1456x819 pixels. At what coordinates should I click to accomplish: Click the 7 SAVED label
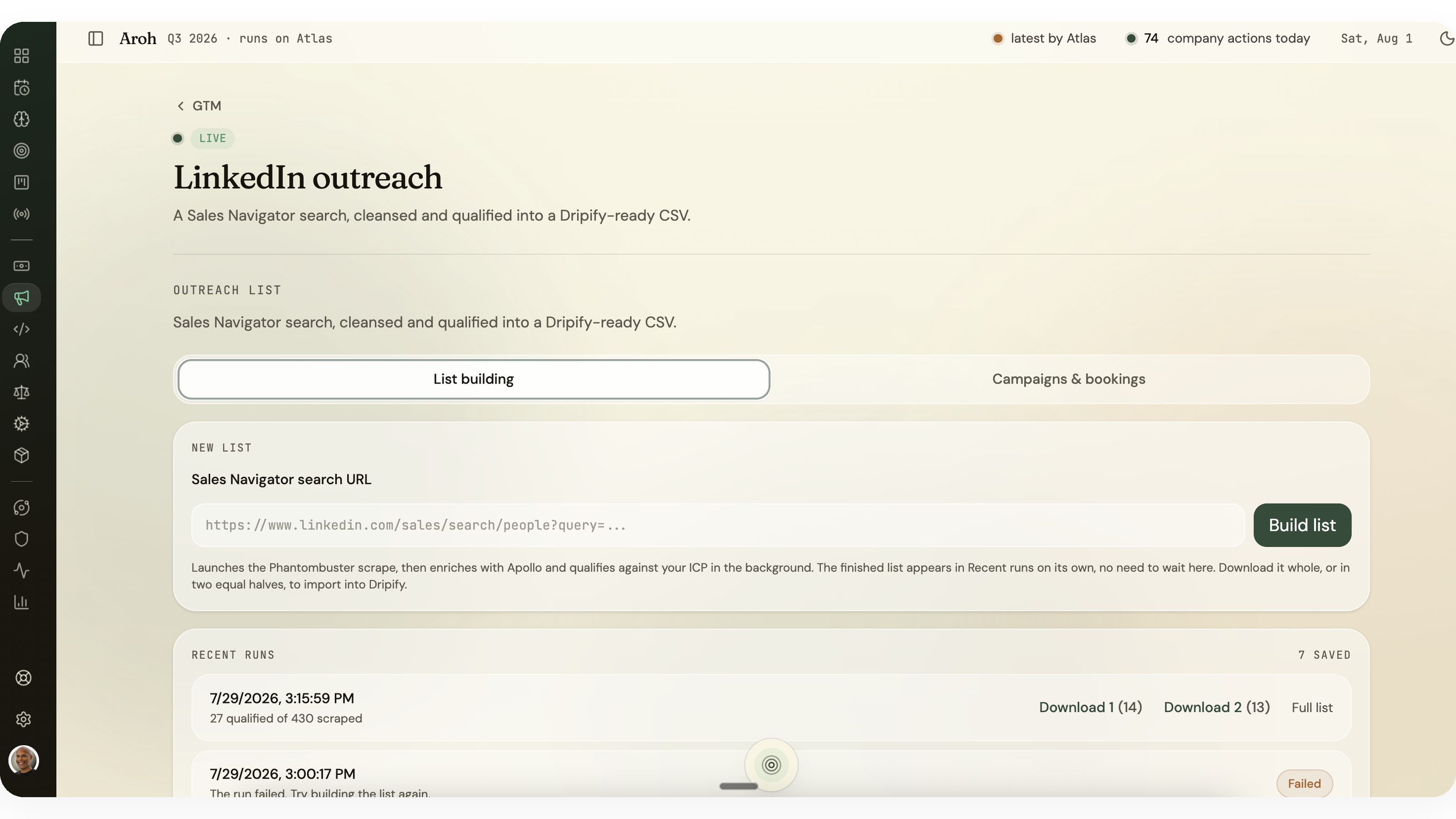(1325, 655)
